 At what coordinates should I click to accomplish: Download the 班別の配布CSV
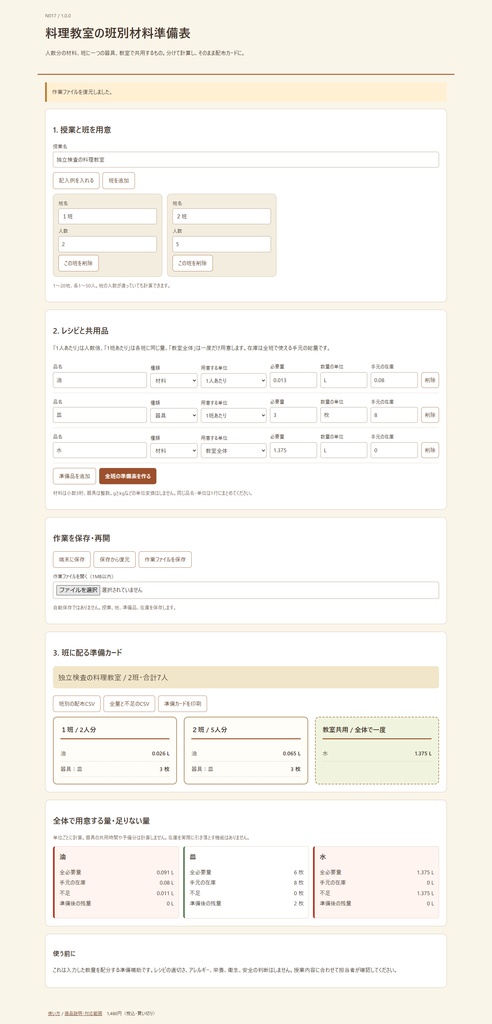76,703
